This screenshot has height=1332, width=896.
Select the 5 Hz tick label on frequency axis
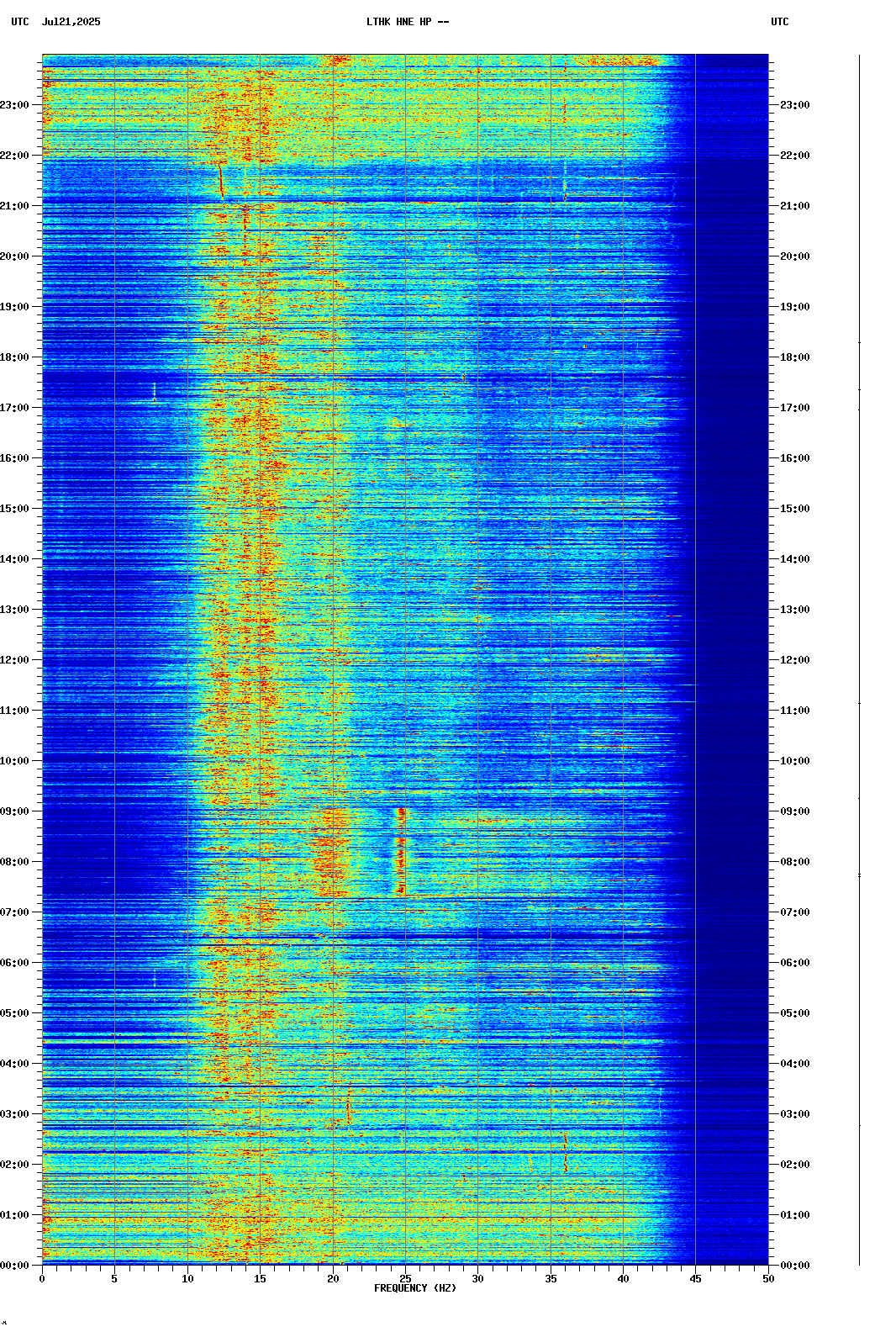coord(114,1279)
